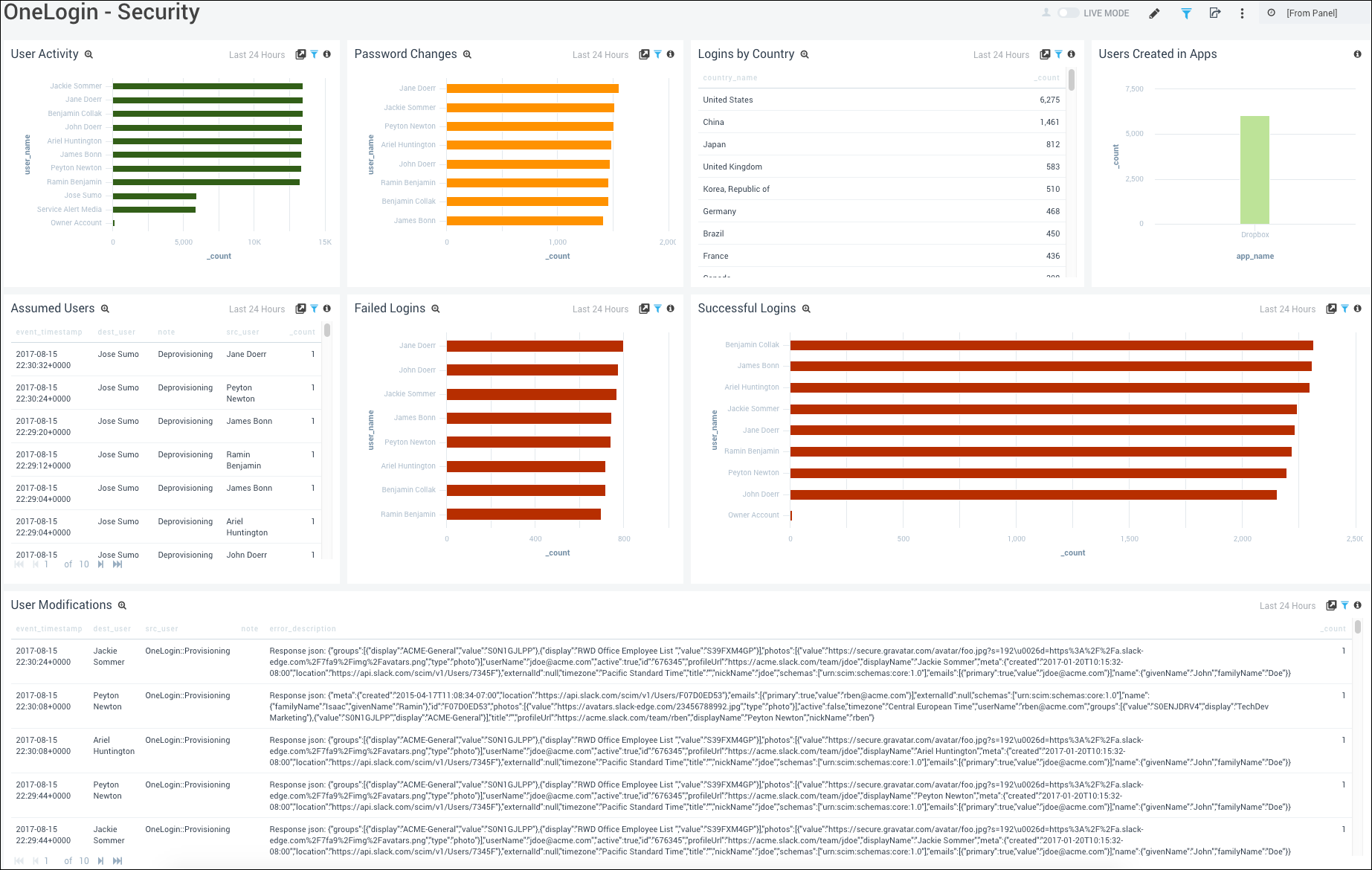Image resolution: width=1372 pixels, height=870 pixels.
Task: Click the pencil edit dashboard icon
Action: pos(1154,13)
